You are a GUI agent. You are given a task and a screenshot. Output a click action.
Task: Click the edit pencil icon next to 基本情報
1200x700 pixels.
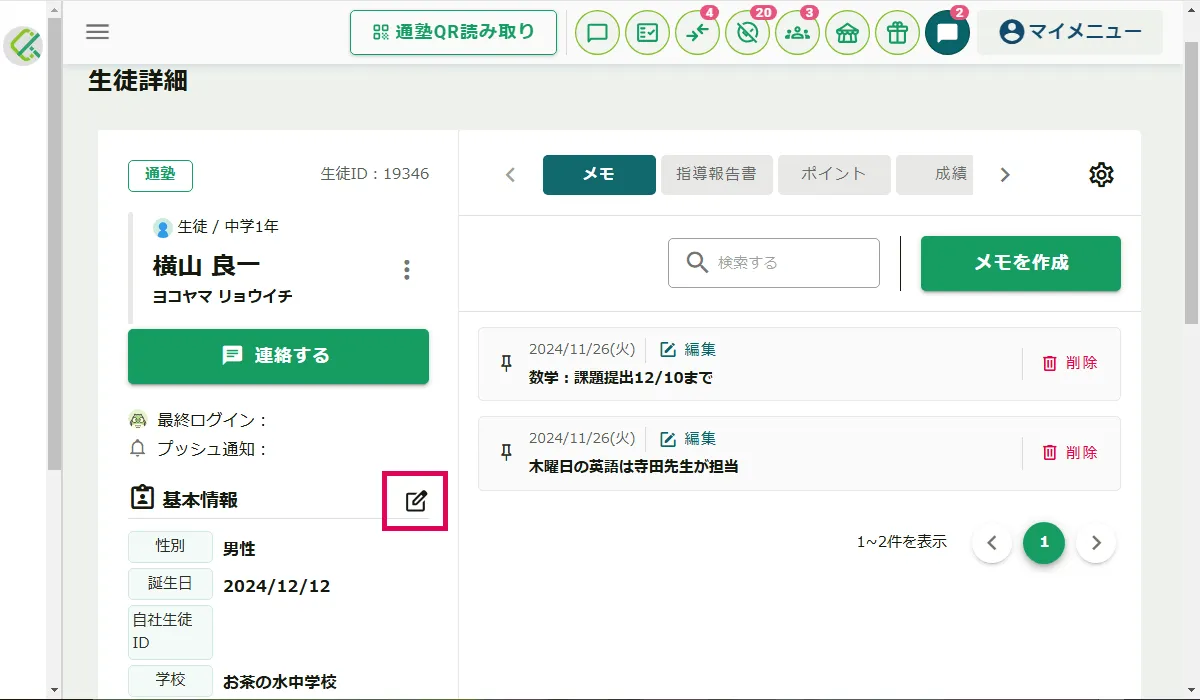(x=416, y=501)
